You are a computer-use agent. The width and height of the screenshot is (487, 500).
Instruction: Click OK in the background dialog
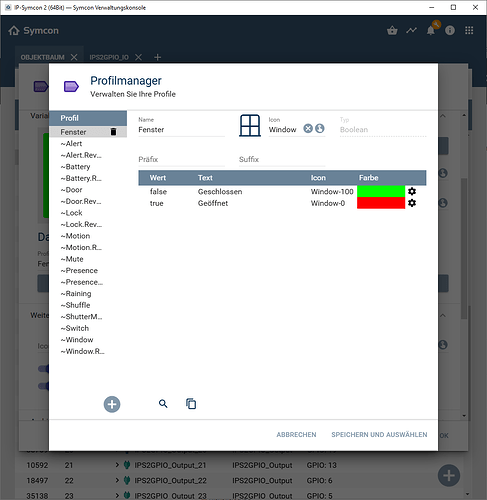(444, 435)
